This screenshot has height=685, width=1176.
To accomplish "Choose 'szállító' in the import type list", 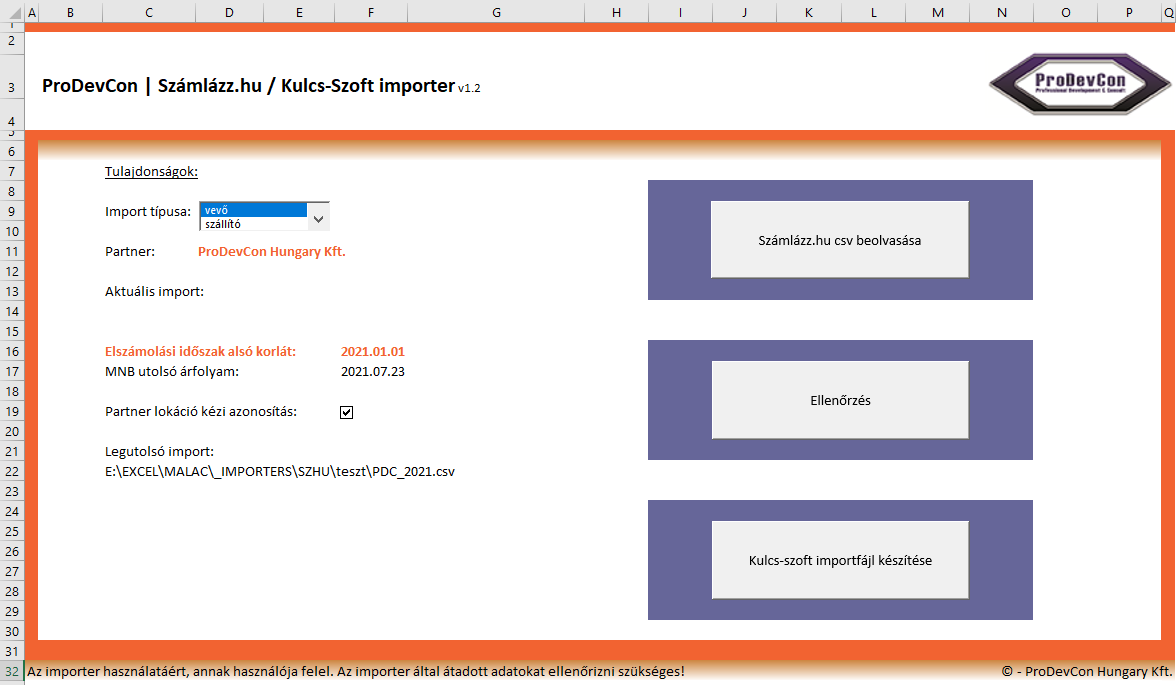I will click(254, 224).
